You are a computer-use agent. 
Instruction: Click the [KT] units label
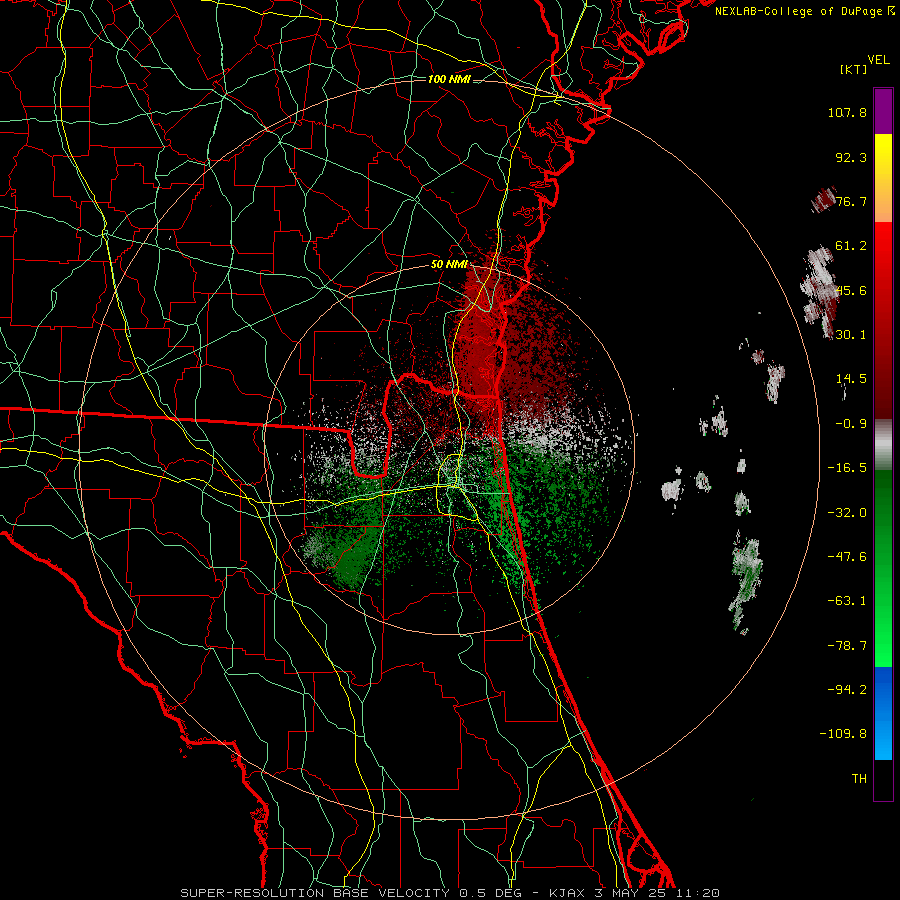pos(854,69)
